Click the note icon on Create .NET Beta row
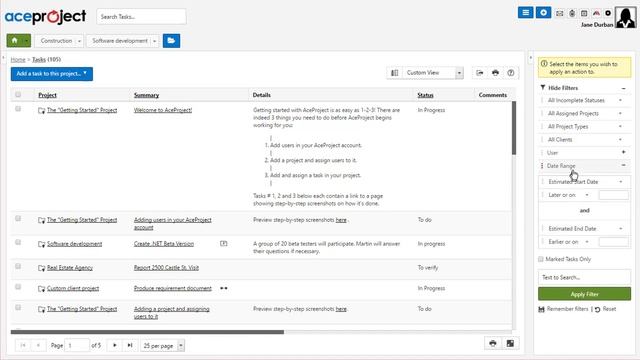The image size is (640, 360). (223, 244)
